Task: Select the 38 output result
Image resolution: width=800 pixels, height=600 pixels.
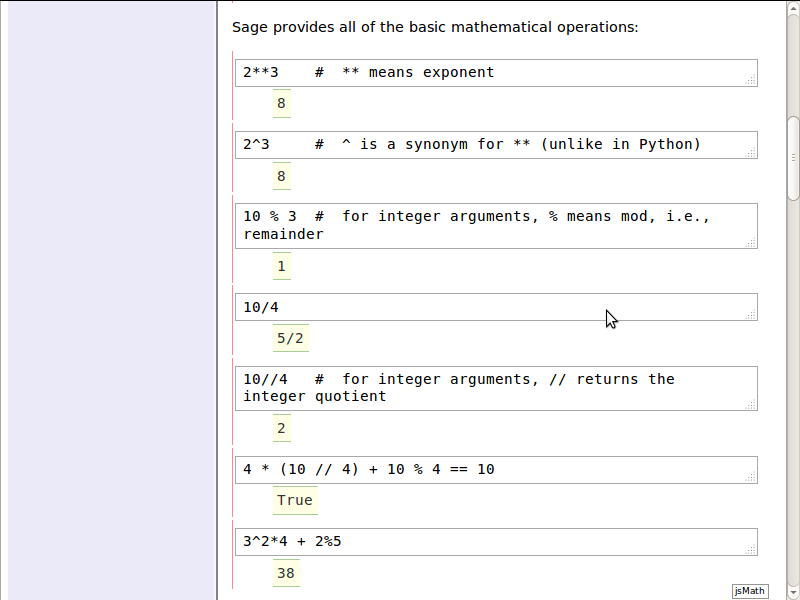Action: tap(286, 573)
